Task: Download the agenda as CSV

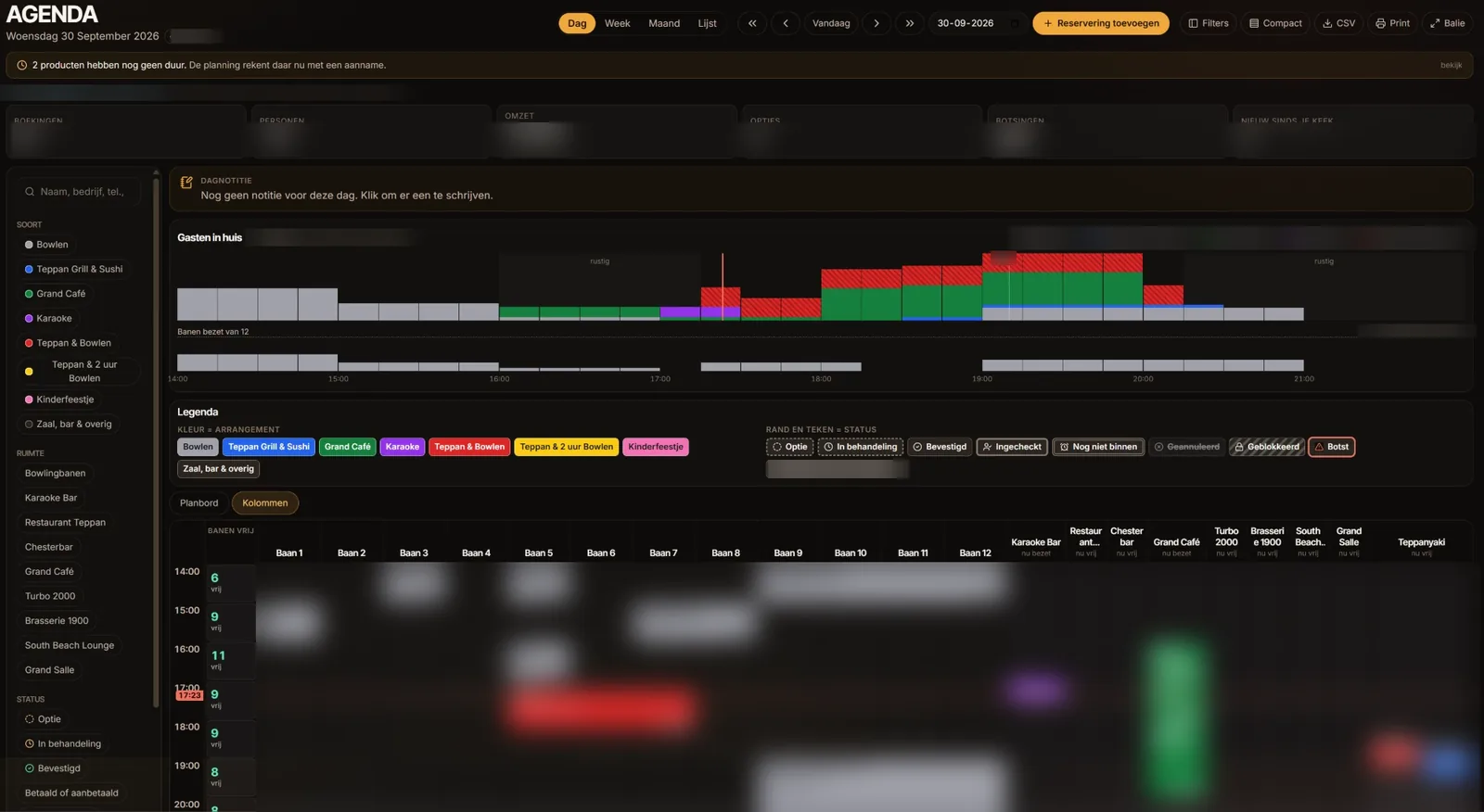Action: [x=1338, y=23]
